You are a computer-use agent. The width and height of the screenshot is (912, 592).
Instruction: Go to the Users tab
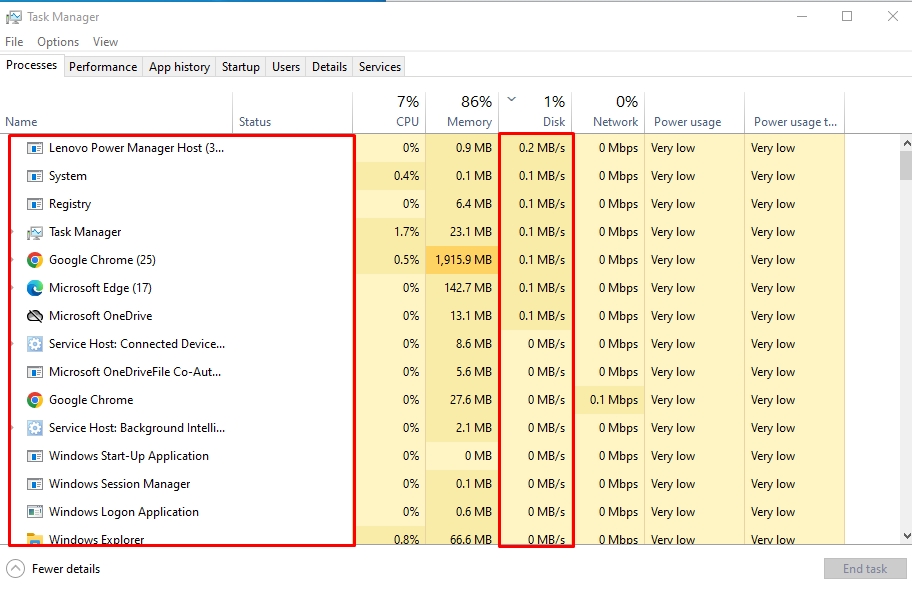tap(286, 67)
